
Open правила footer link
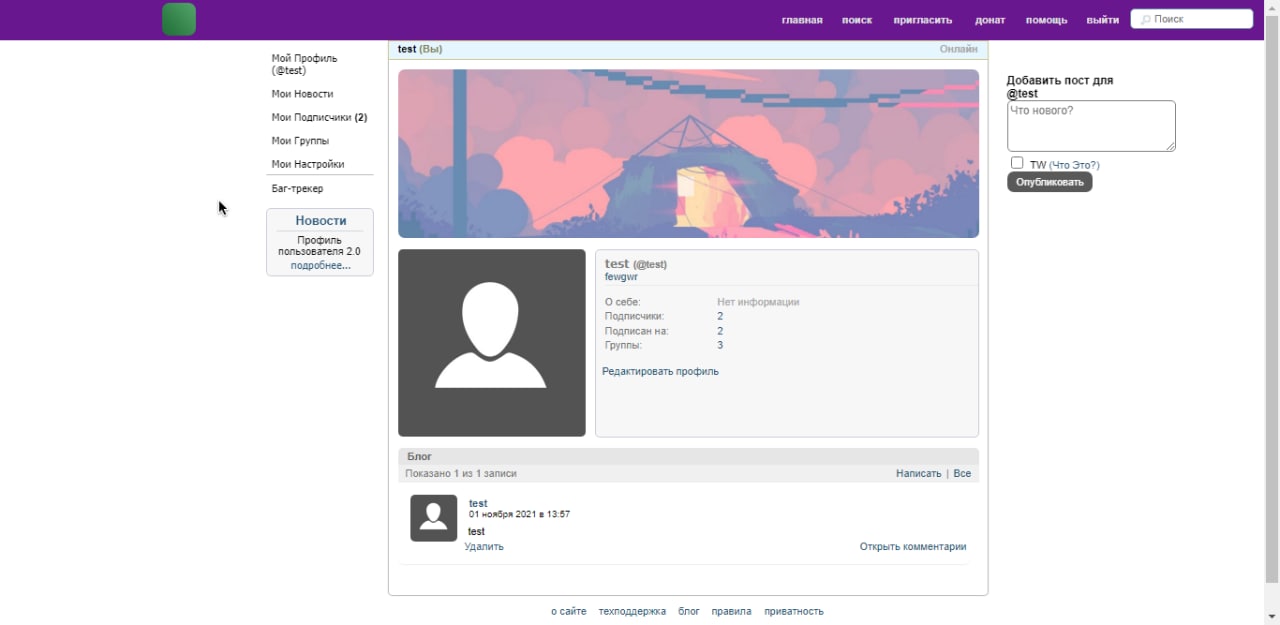click(x=731, y=611)
